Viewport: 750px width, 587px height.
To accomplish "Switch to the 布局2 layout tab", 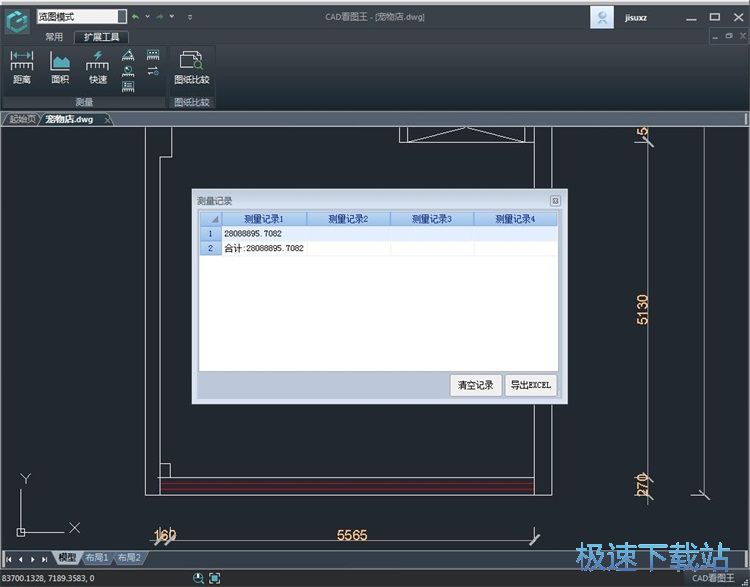I will tap(129, 558).
